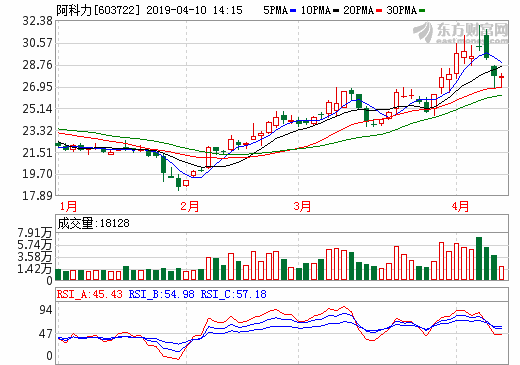This screenshot has height=365, width=520.
Task: Click the 19.70 price axis label
Action: [x=38, y=174]
